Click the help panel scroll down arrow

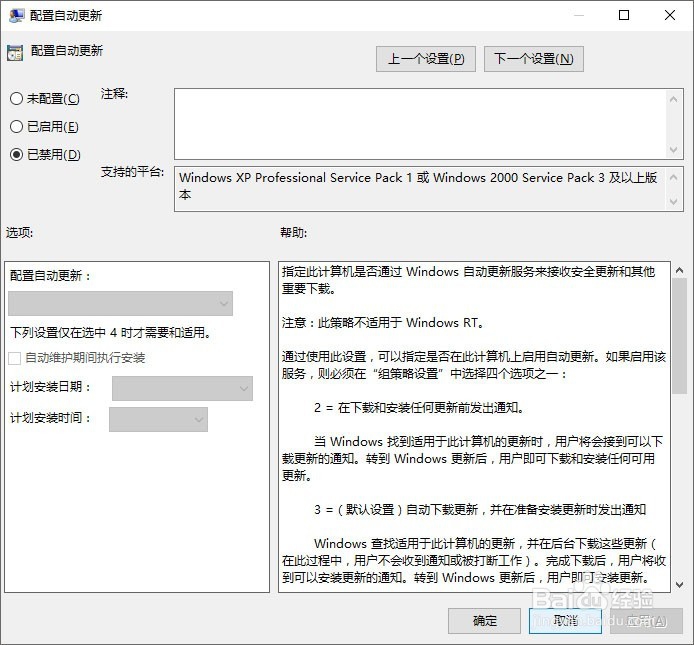tap(679, 584)
